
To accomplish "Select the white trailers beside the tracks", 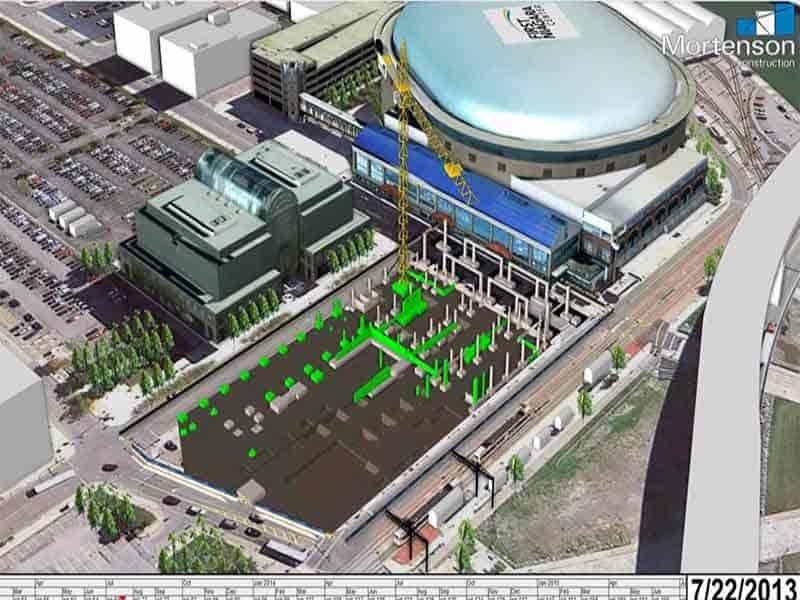I will (598, 371).
